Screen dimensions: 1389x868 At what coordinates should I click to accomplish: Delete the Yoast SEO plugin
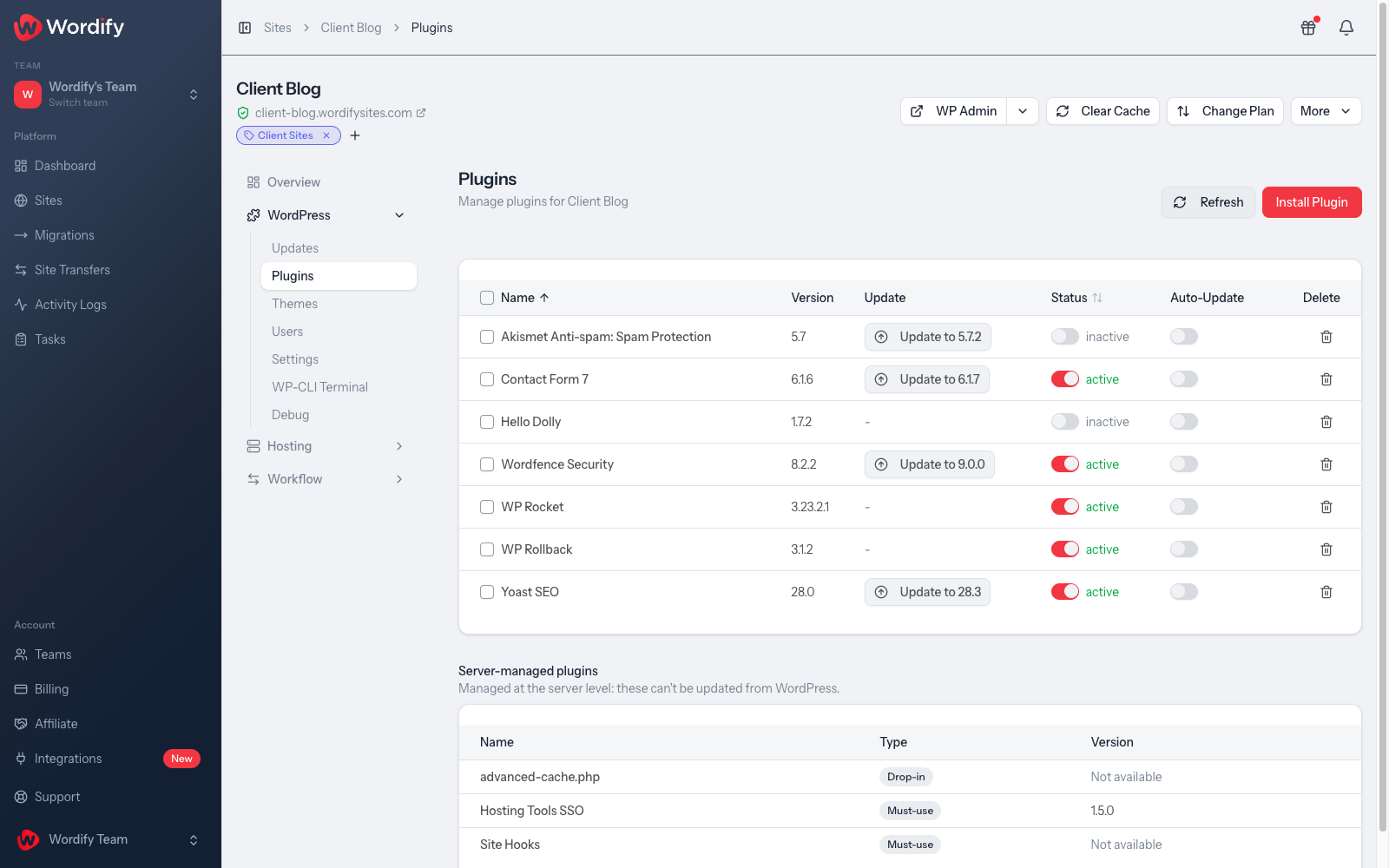[x=1326, y=592]
